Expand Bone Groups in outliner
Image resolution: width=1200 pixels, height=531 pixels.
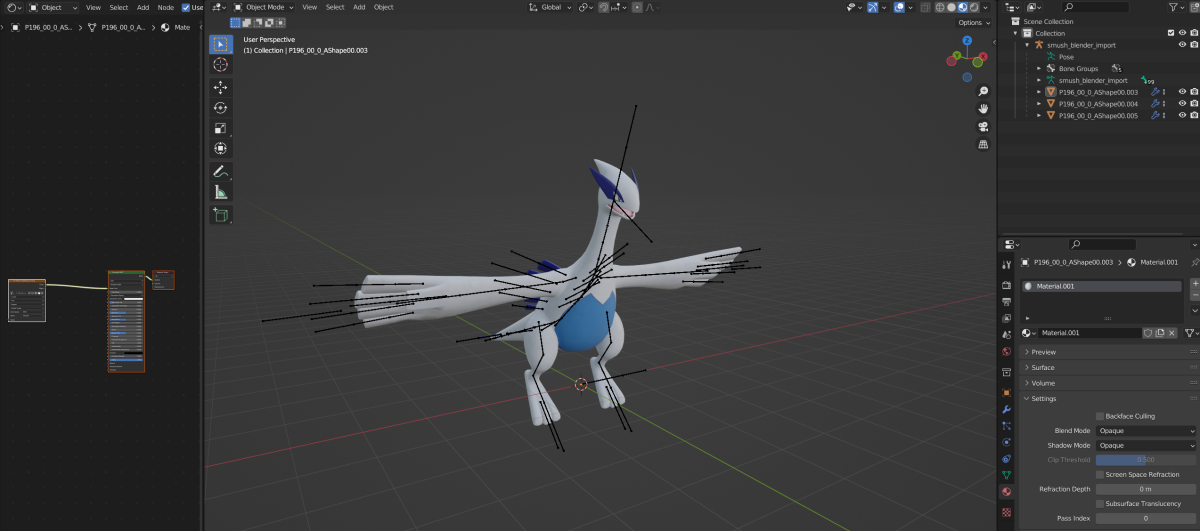point(1039,69)
